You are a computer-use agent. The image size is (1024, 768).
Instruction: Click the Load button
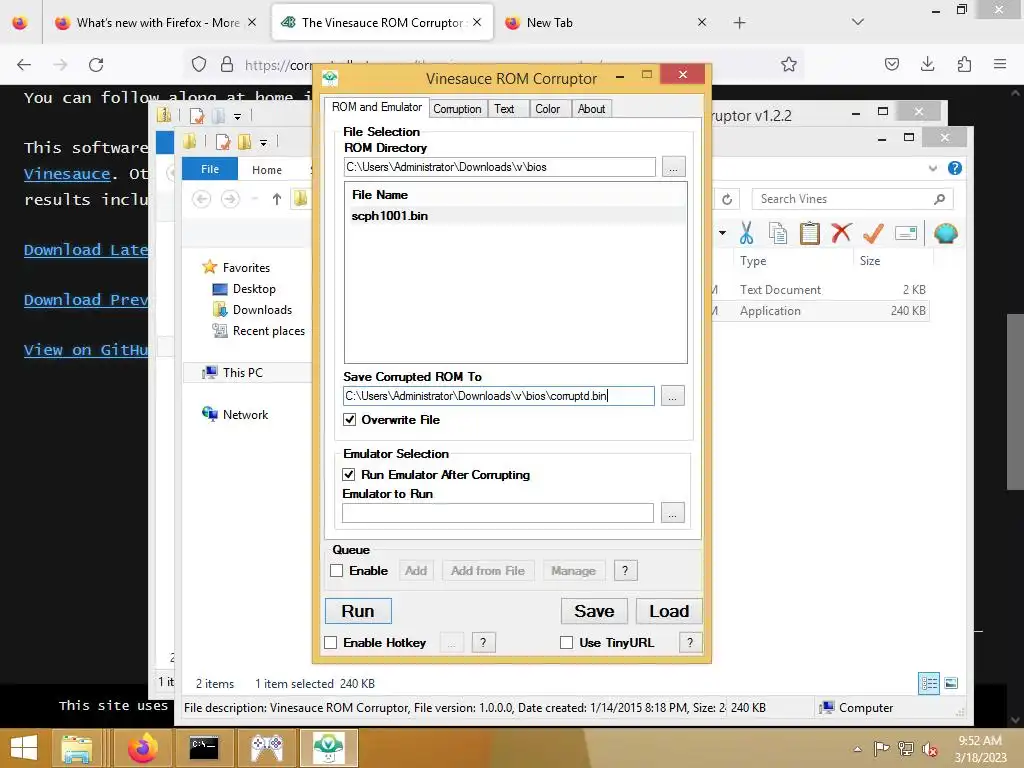pyautogui.click(x=669, y=611)
